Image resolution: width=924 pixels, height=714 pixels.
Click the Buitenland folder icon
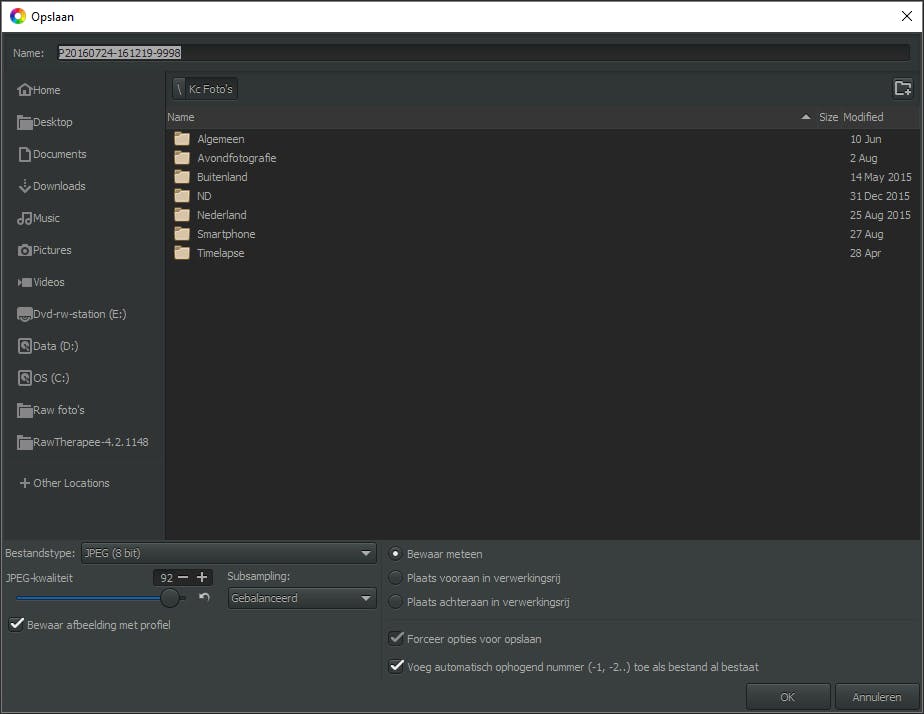click(x=182, y=177)
